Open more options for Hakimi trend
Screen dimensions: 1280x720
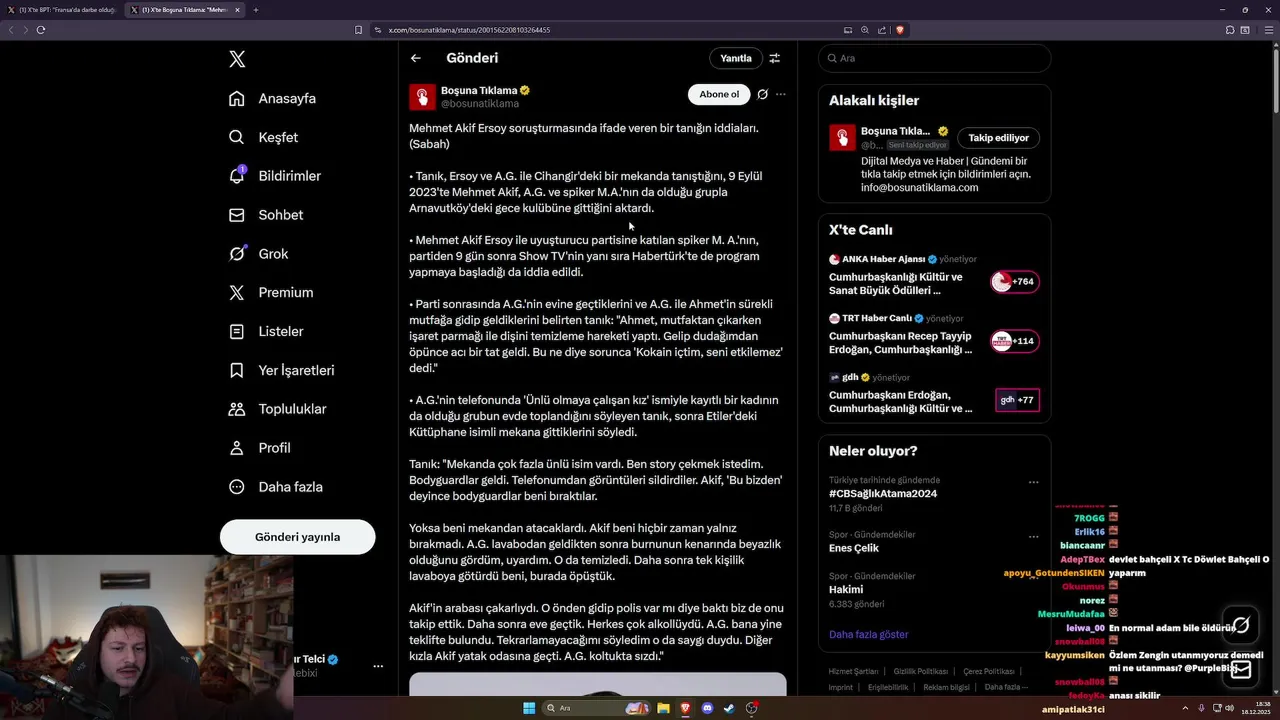(x=1033, y=579)
